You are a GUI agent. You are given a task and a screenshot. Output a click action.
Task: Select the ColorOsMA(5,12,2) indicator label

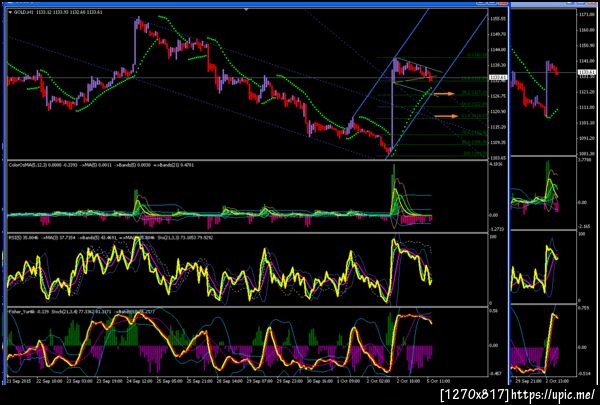click(28, 165)
